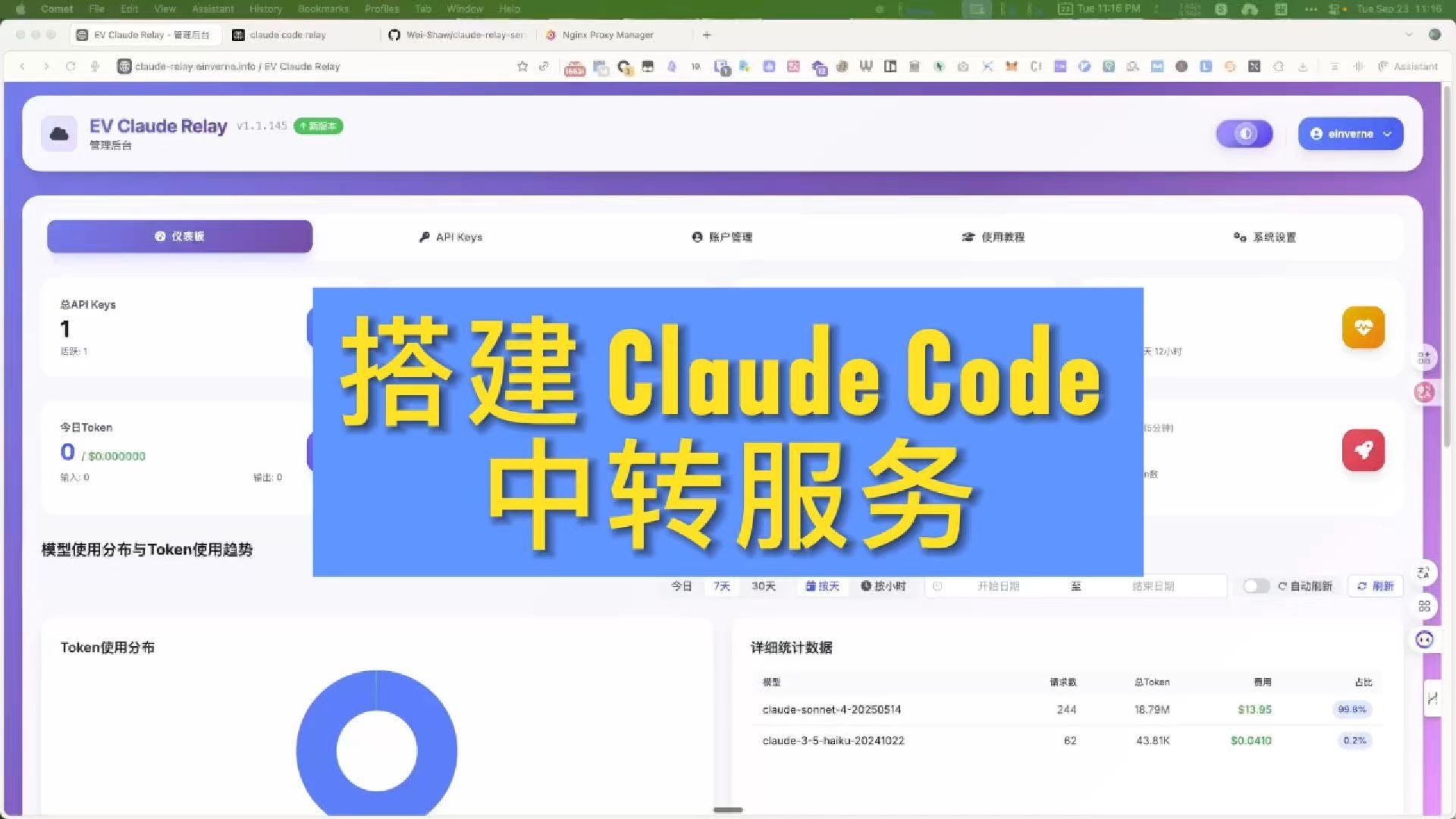The width and height of the screenshot is (1456, 819).
Task: Click the 新版本 new-version badge
Action: click(318, 127)
